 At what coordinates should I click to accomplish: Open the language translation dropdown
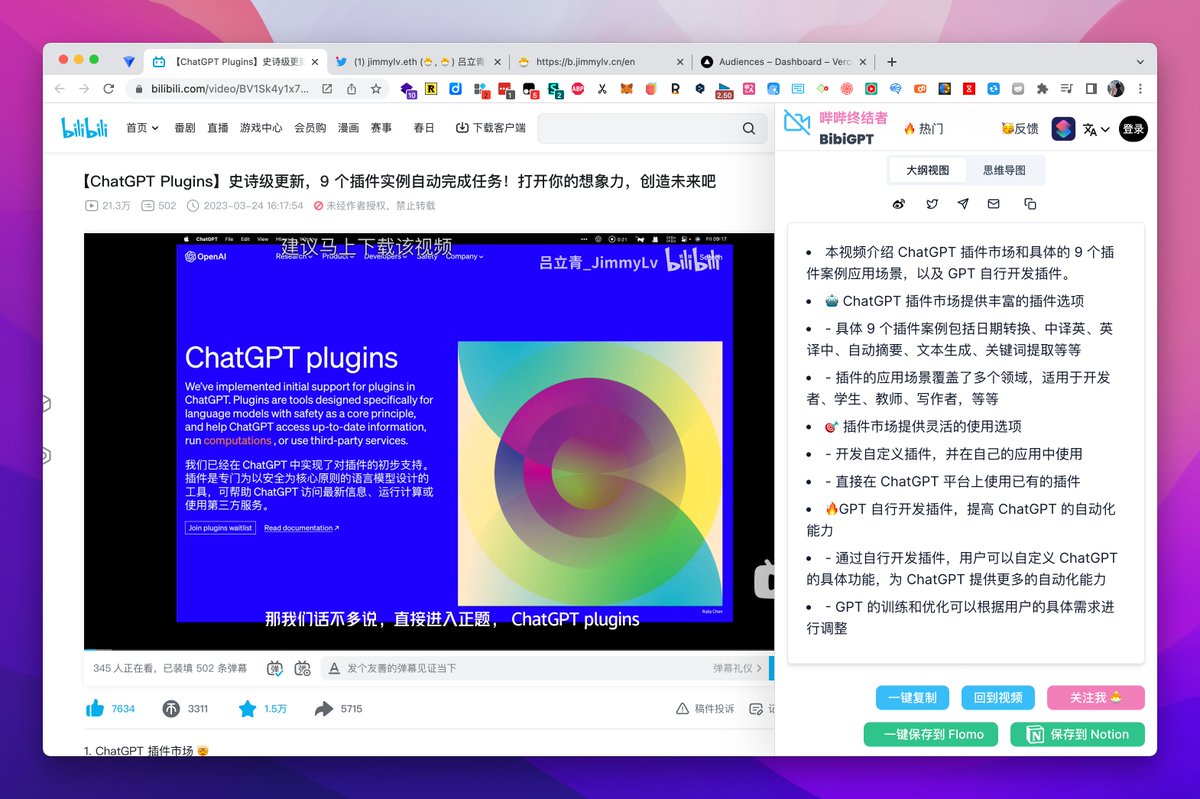(1097, 129)
